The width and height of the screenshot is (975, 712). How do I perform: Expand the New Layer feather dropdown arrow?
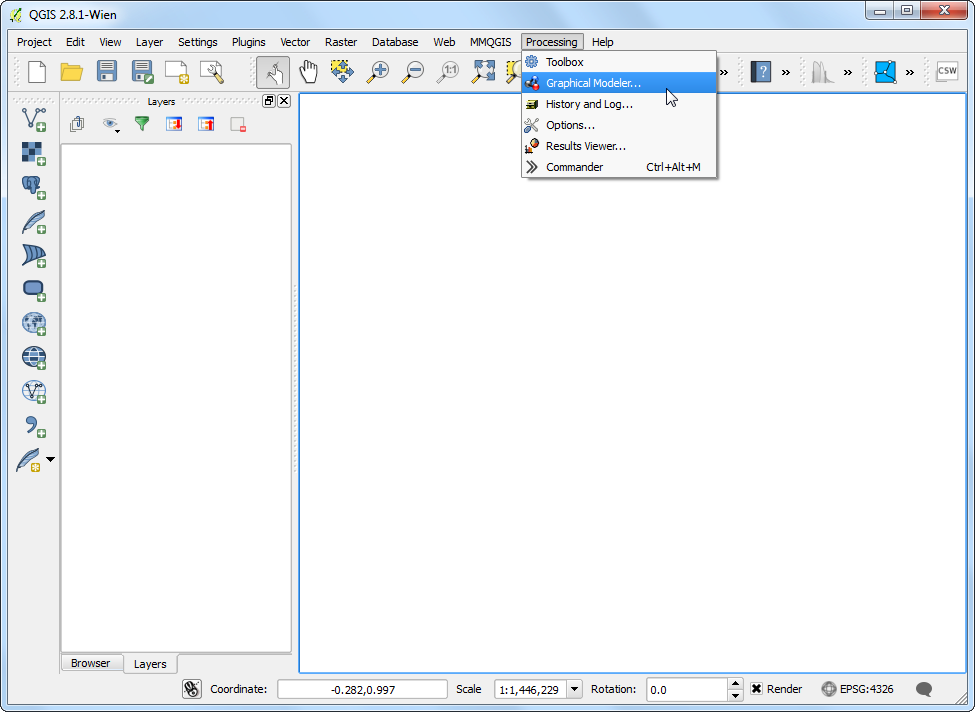50,460
